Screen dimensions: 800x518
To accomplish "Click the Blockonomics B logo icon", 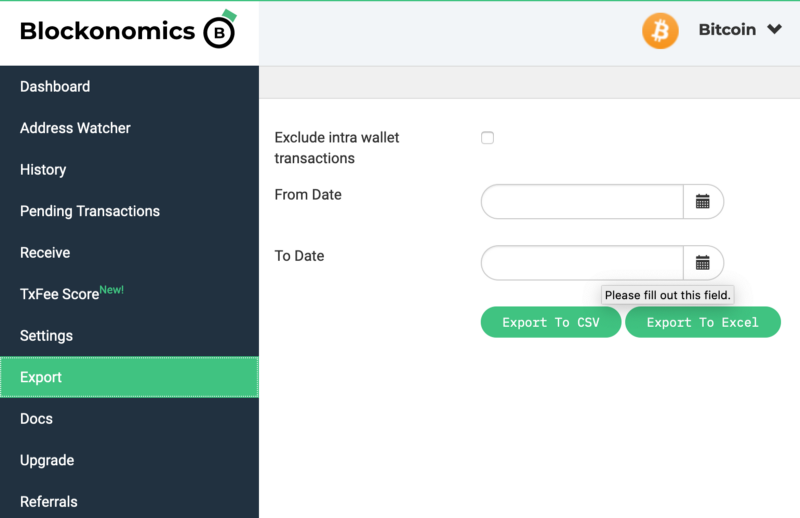I will tap(220, 30).
